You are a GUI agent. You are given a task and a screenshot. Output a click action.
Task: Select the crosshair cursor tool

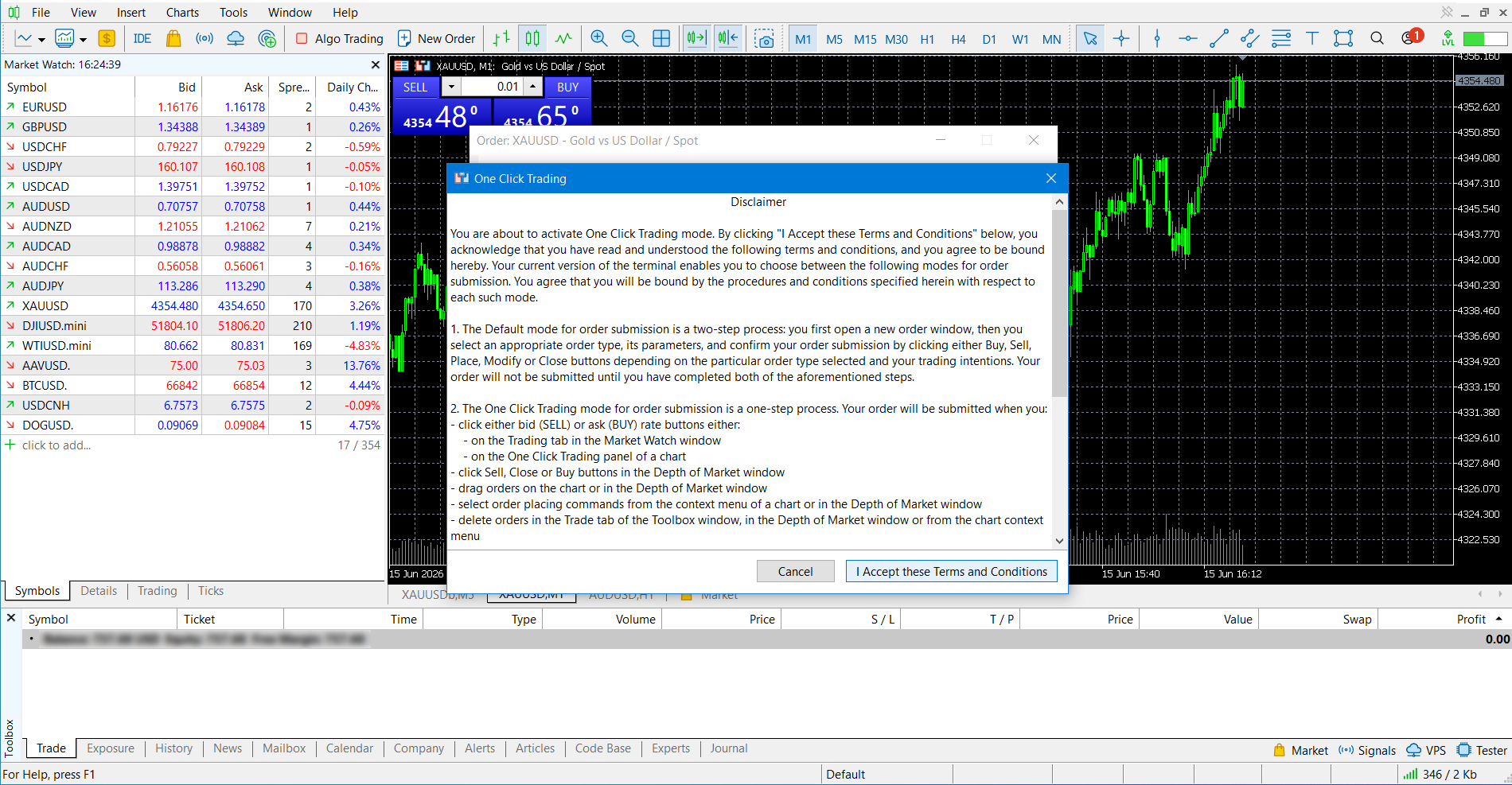click(1121, 38)
